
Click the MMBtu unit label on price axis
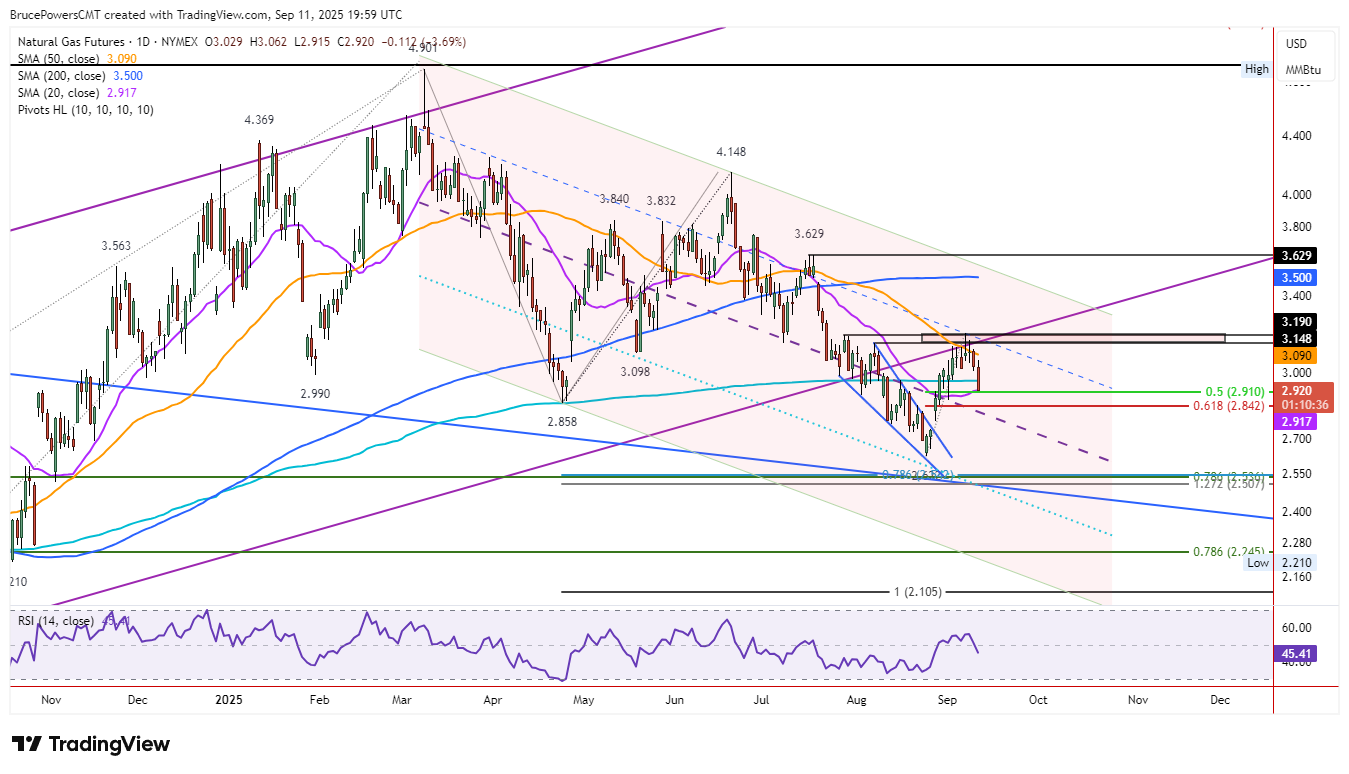[1302, 70]
